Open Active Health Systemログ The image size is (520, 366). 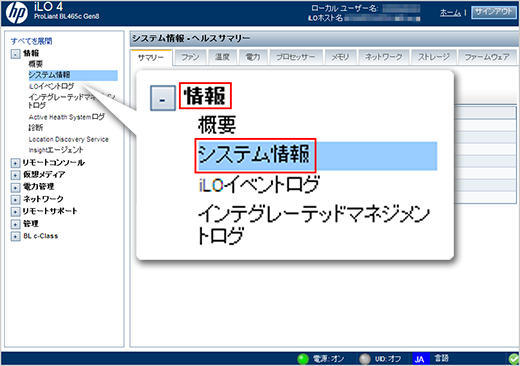pos(67,117)
